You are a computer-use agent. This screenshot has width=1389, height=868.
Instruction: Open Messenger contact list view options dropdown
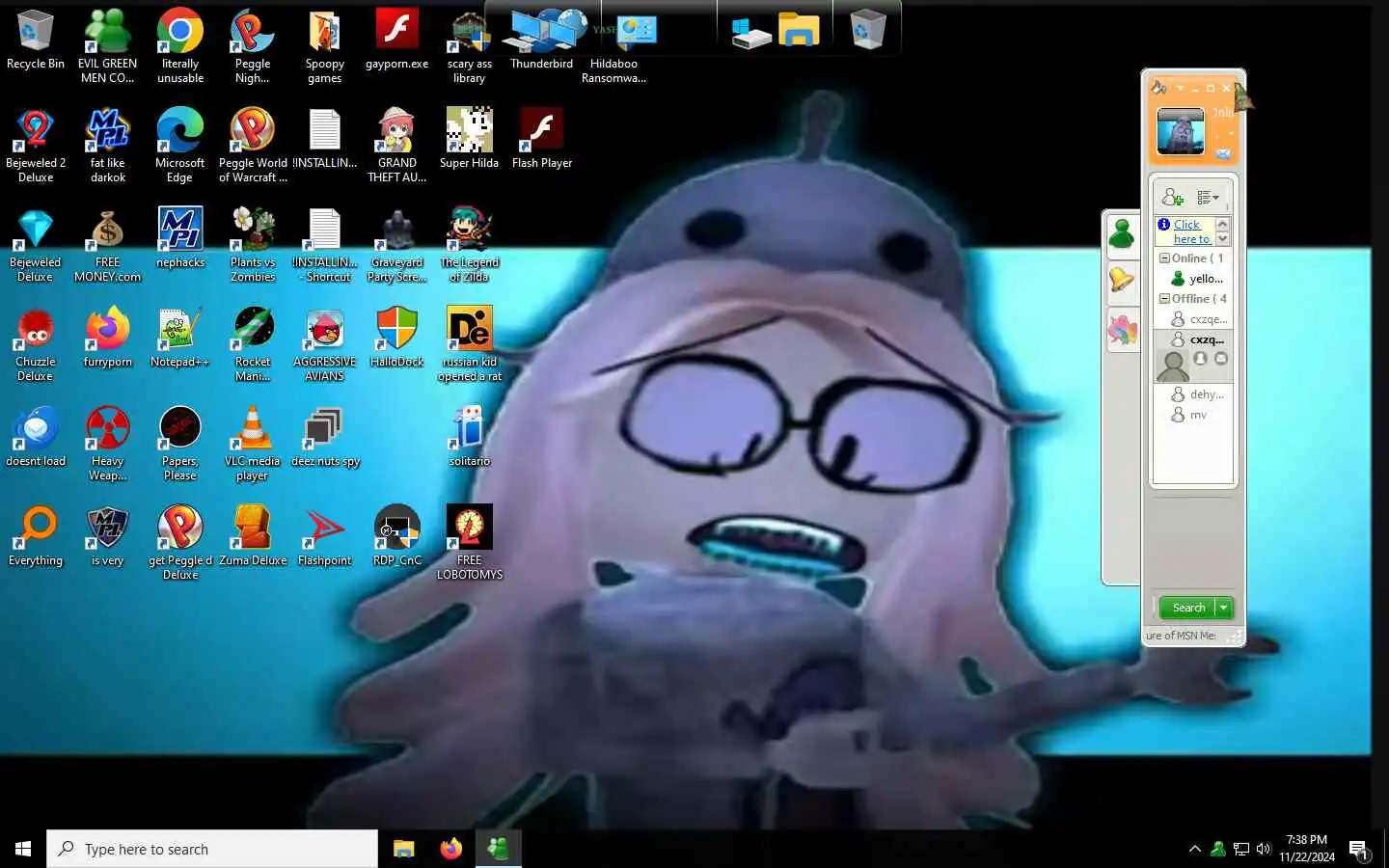1209,198
